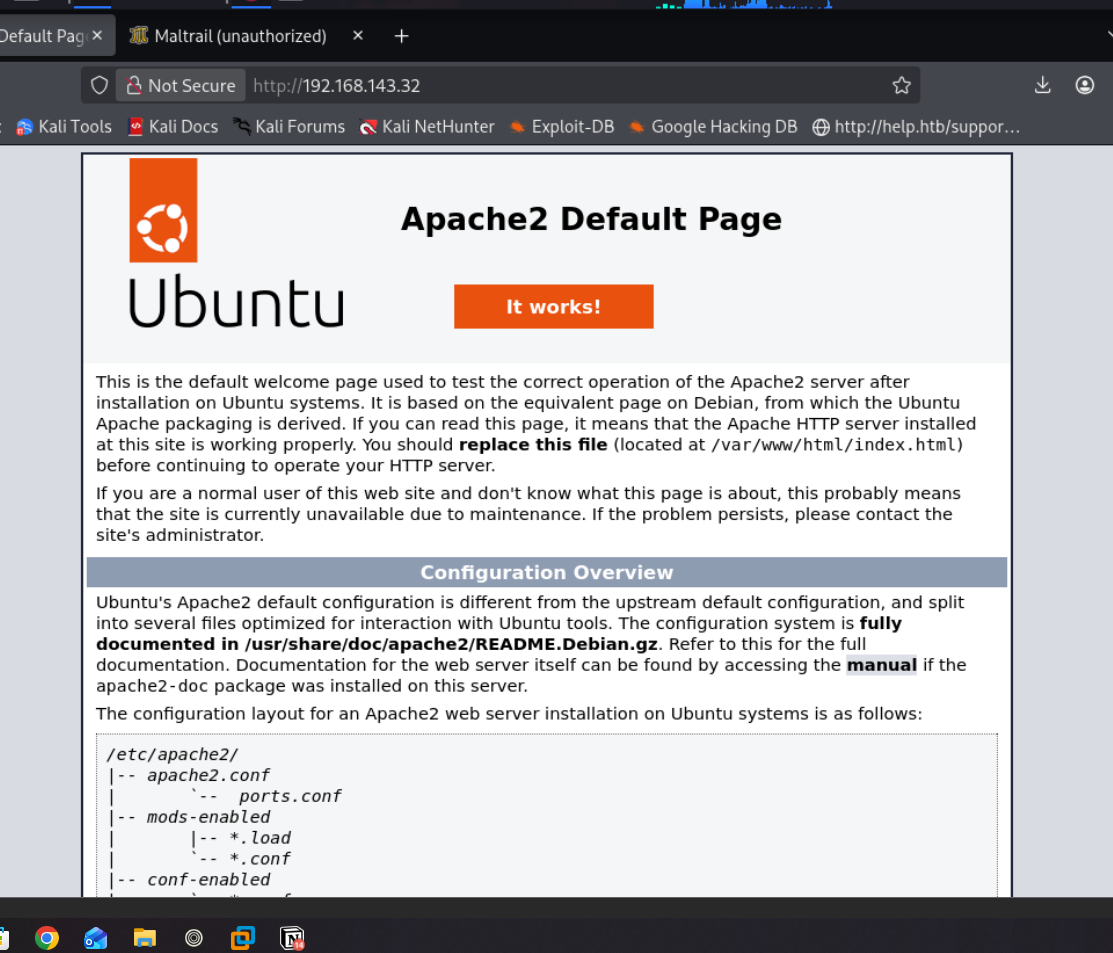Click the URL address field
The image size is (1113, 953).
coord(560,86)
